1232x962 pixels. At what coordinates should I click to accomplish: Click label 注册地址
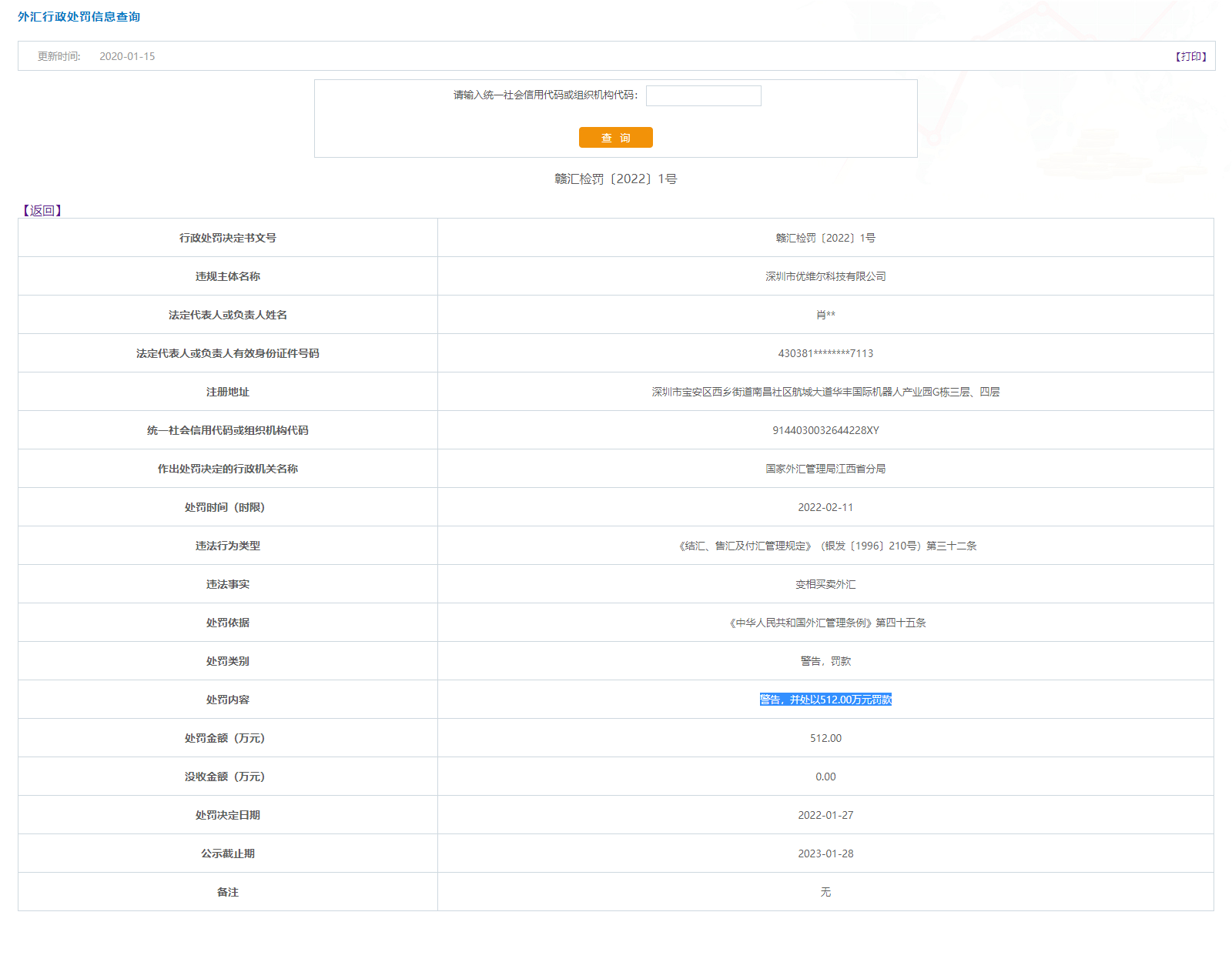click(228, 392)
